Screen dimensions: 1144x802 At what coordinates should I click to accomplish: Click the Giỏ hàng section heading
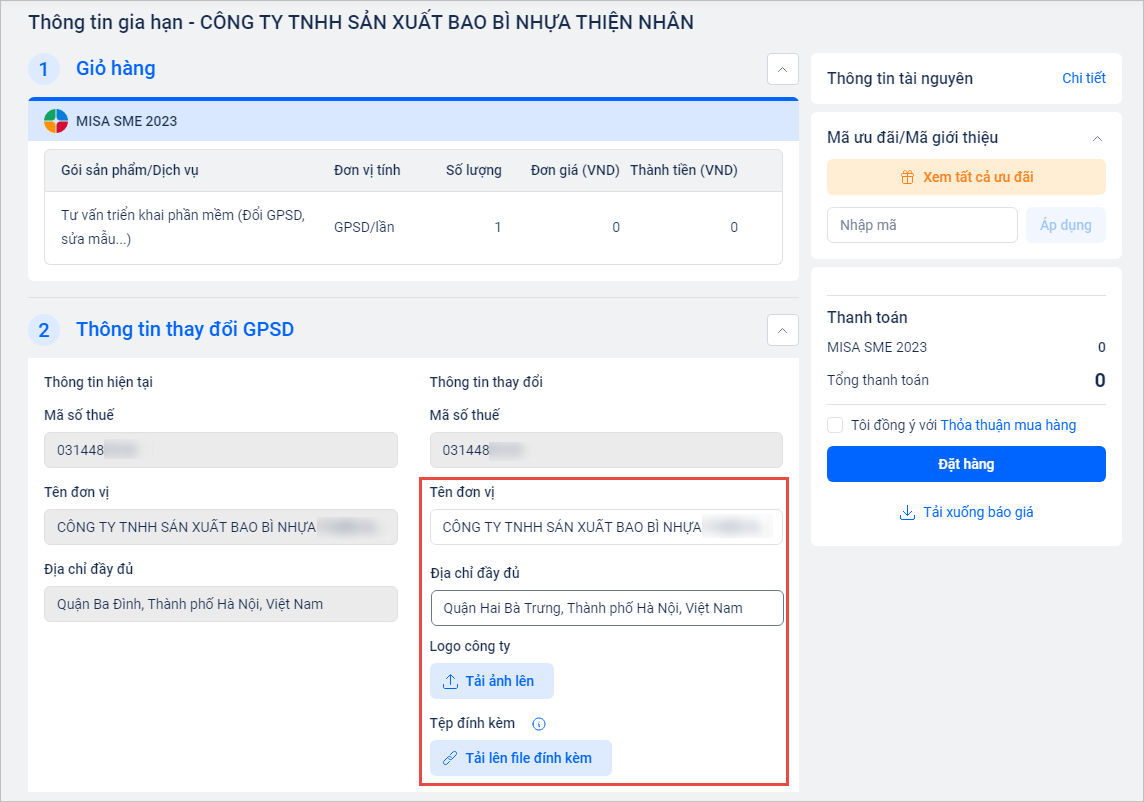tap(116, 69)
